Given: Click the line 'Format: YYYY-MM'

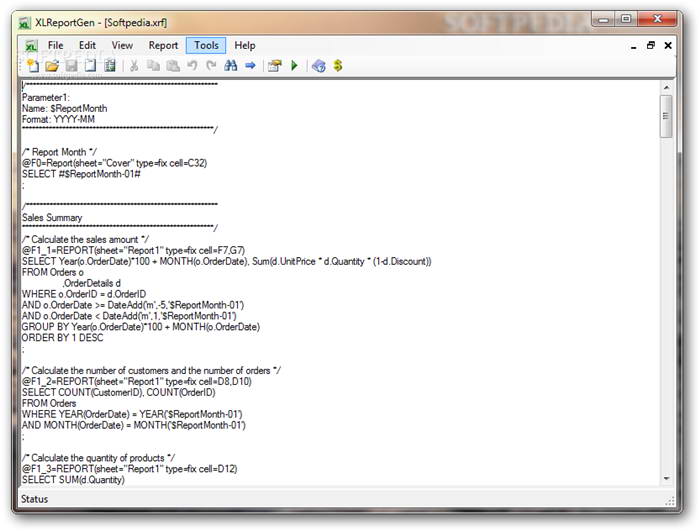Looking at the screenshot, I should [58, 119].
